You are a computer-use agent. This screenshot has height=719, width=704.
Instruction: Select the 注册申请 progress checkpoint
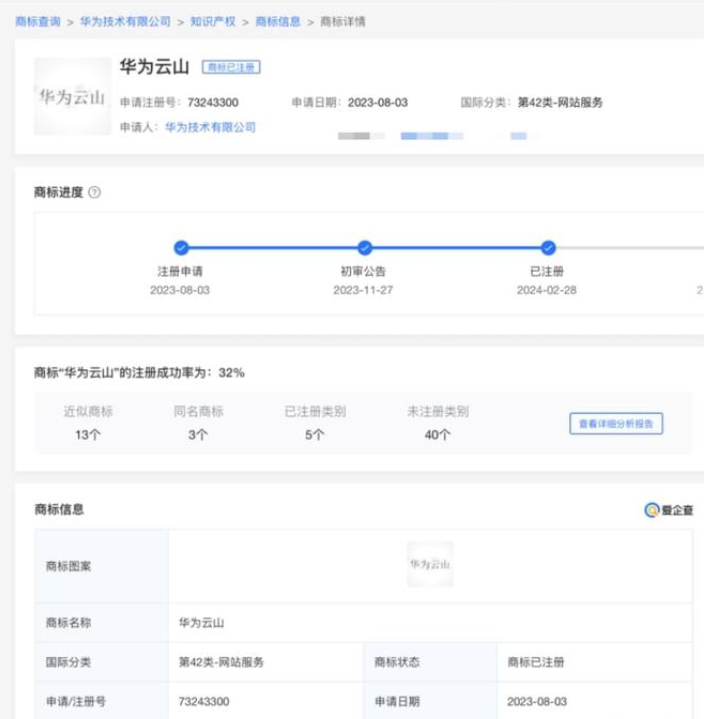(x=181, y=248)
